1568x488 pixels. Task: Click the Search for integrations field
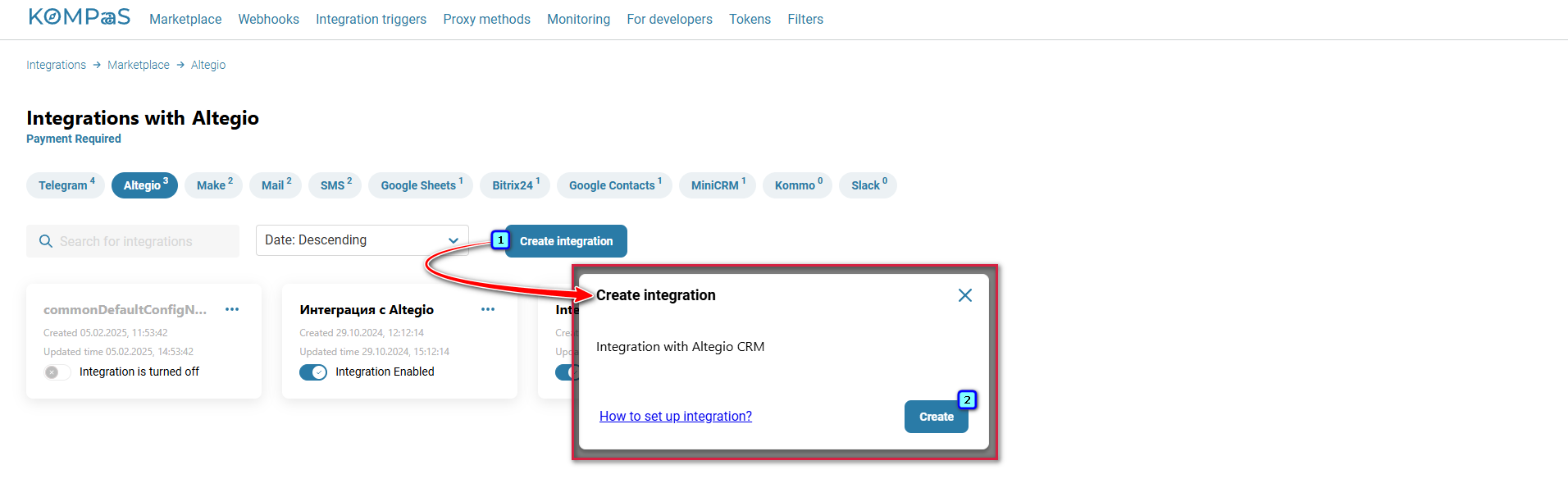point(133,241)
